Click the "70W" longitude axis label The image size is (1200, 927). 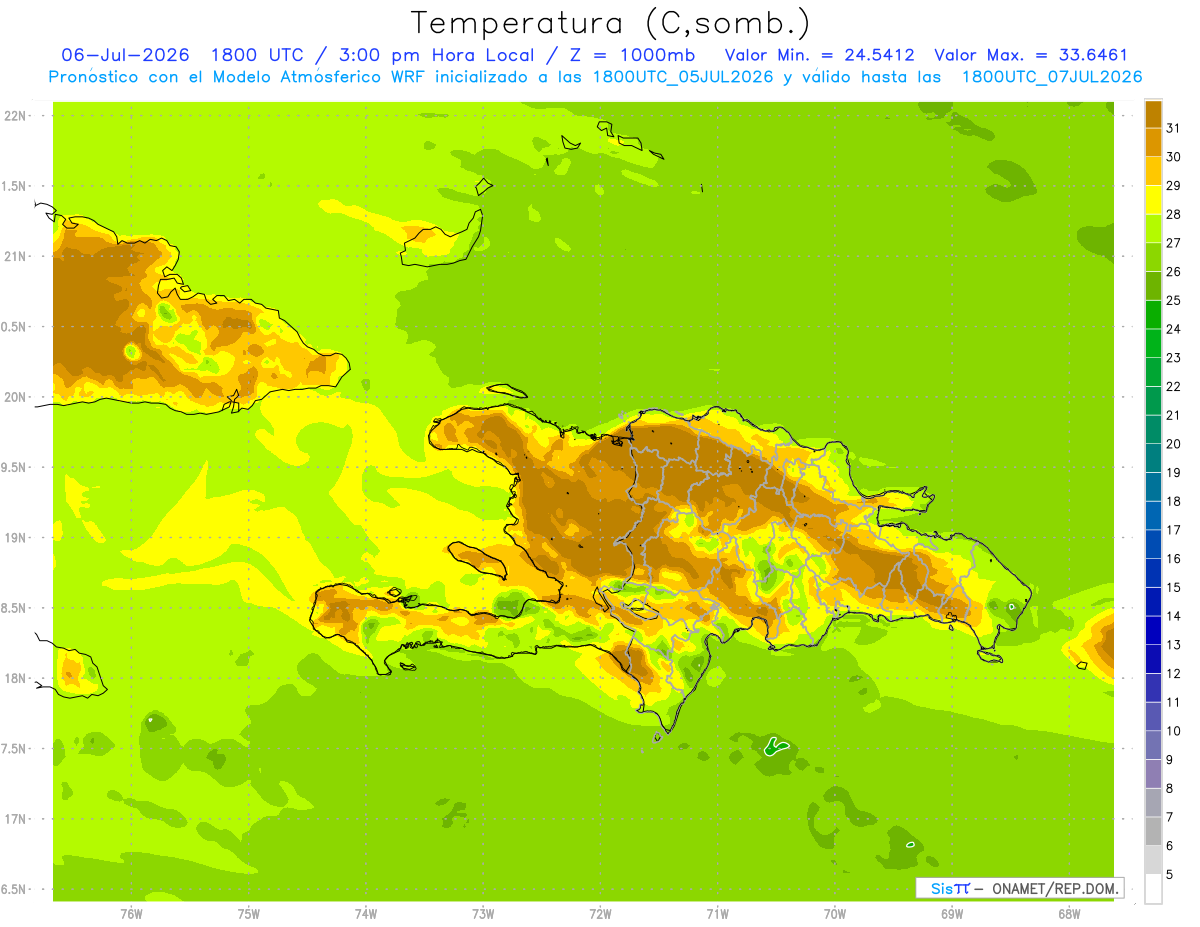coord(835,914)
